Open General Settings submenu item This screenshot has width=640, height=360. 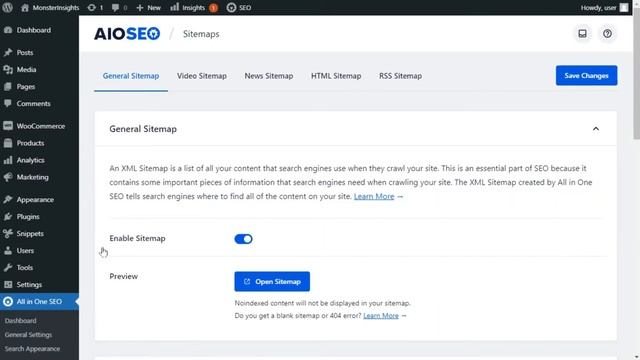pyautogui.click(x=28, y=335)
